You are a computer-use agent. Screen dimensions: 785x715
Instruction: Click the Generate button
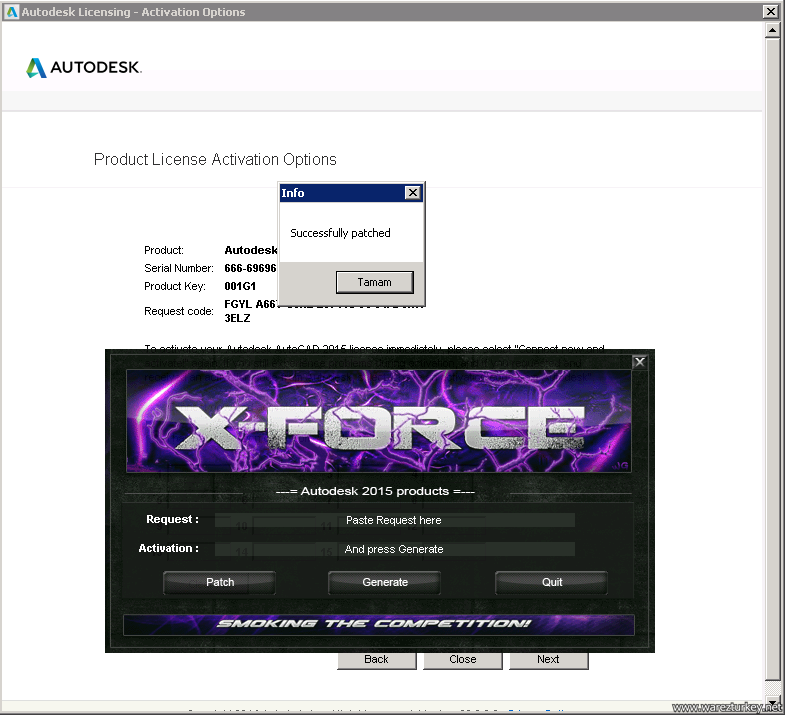385,582
